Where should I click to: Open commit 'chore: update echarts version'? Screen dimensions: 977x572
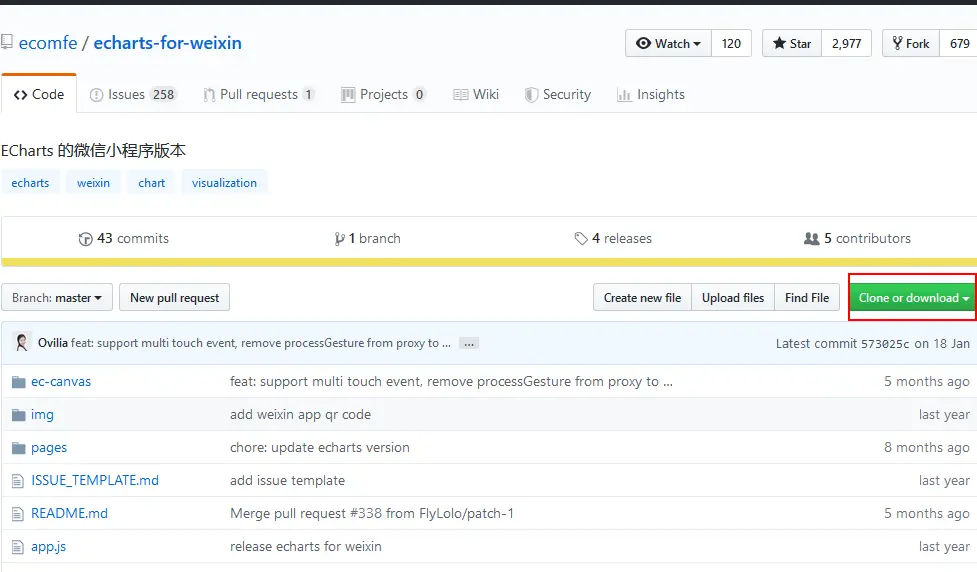pos(320,447)
